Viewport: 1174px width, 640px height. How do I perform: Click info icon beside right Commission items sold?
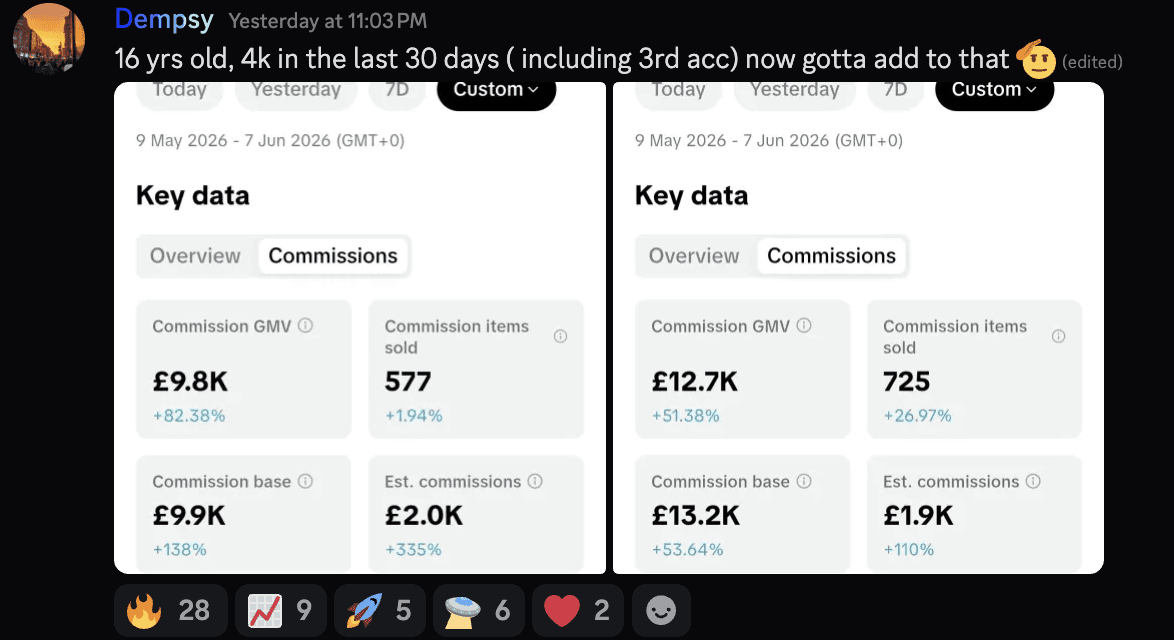pyautogui.click(x=1058, y=336)
